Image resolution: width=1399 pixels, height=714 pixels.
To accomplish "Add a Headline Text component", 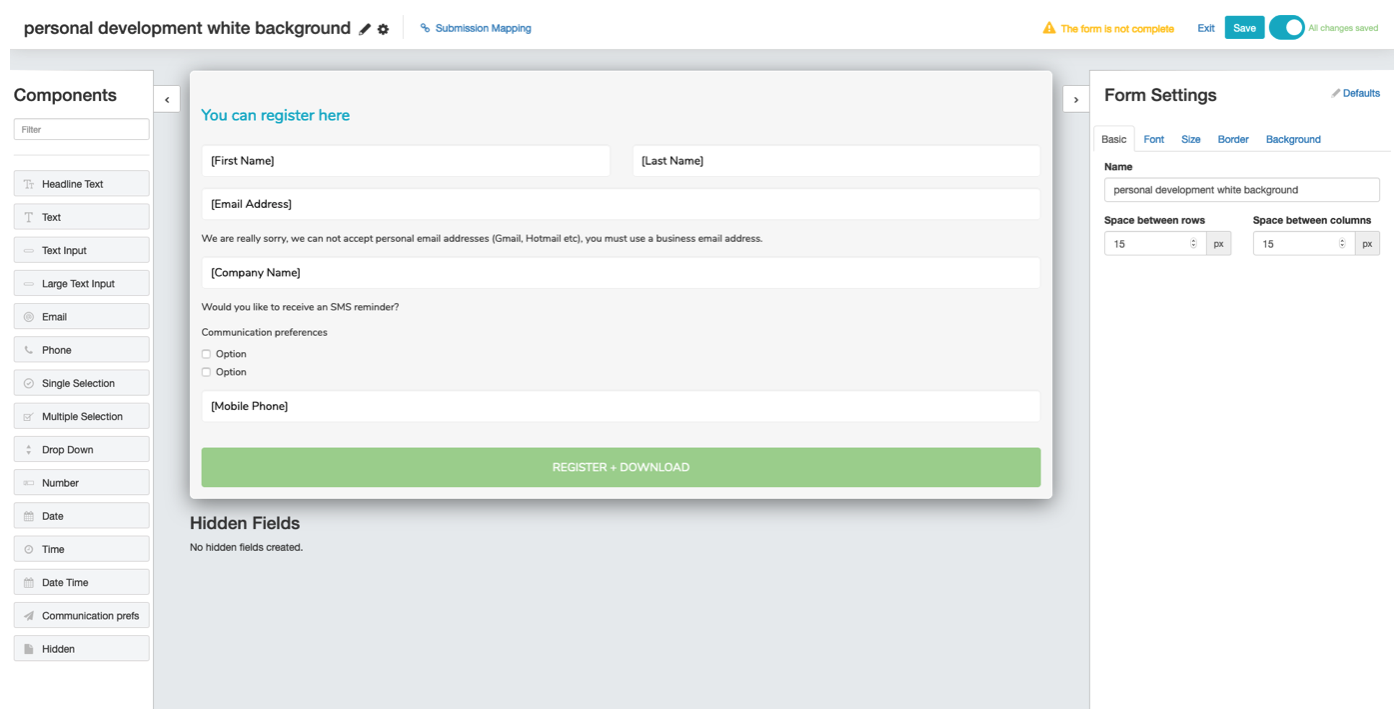I will click(x=82, y=184).
